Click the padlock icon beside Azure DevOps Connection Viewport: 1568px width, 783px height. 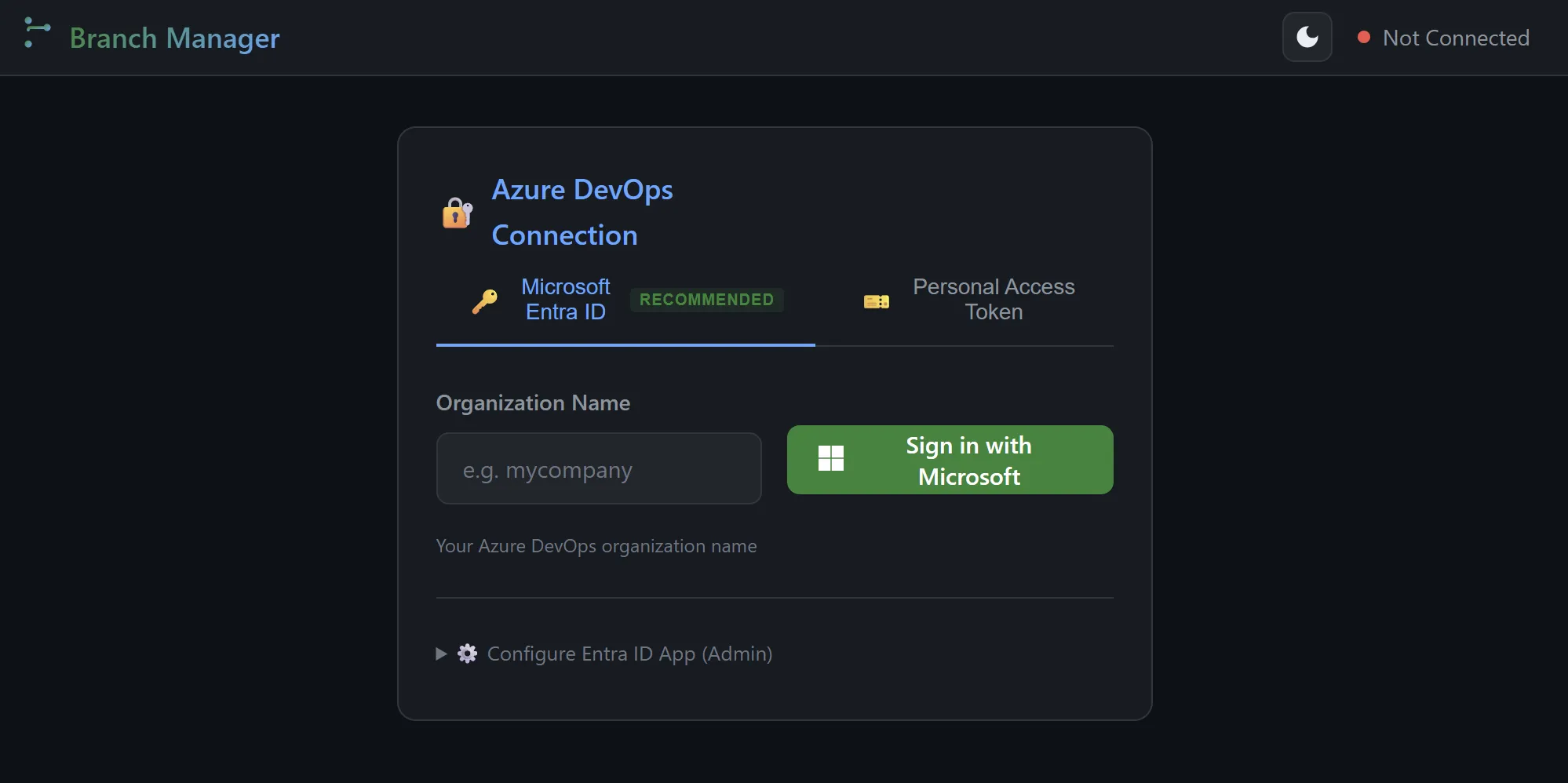point(457,213)
